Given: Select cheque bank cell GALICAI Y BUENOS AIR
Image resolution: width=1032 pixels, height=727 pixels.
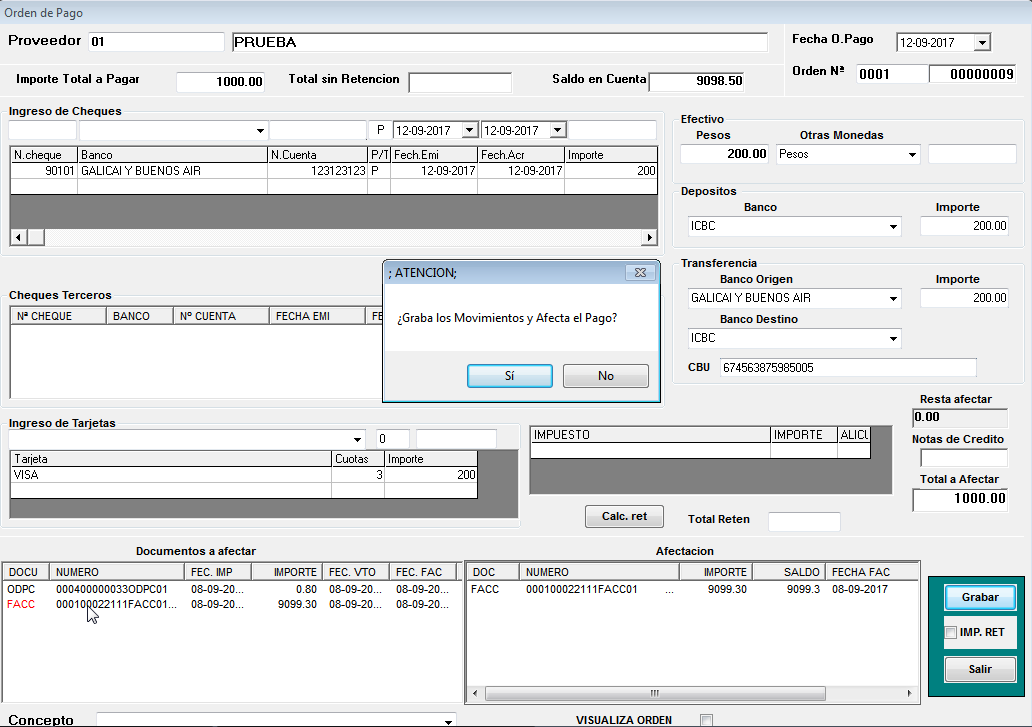Looking at the screenshot, I should pyautogui.click(x=172, y=171).
